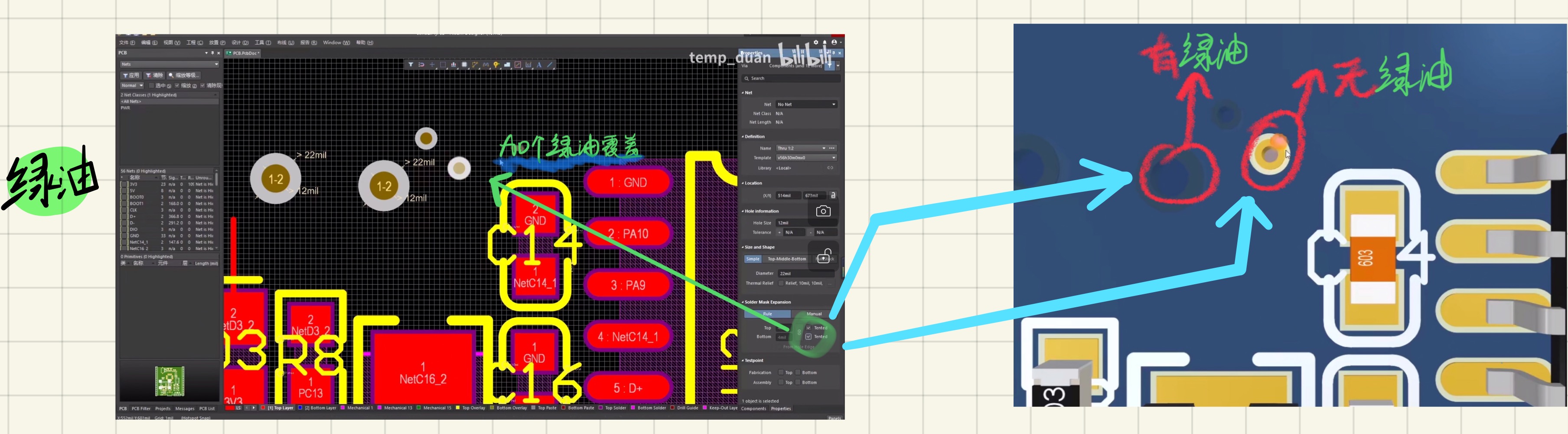Open the PCB panel options dropdown arrow
The height and width of the screenshot is (434, 1568).
pyautogui.click(x=206, y=53)
